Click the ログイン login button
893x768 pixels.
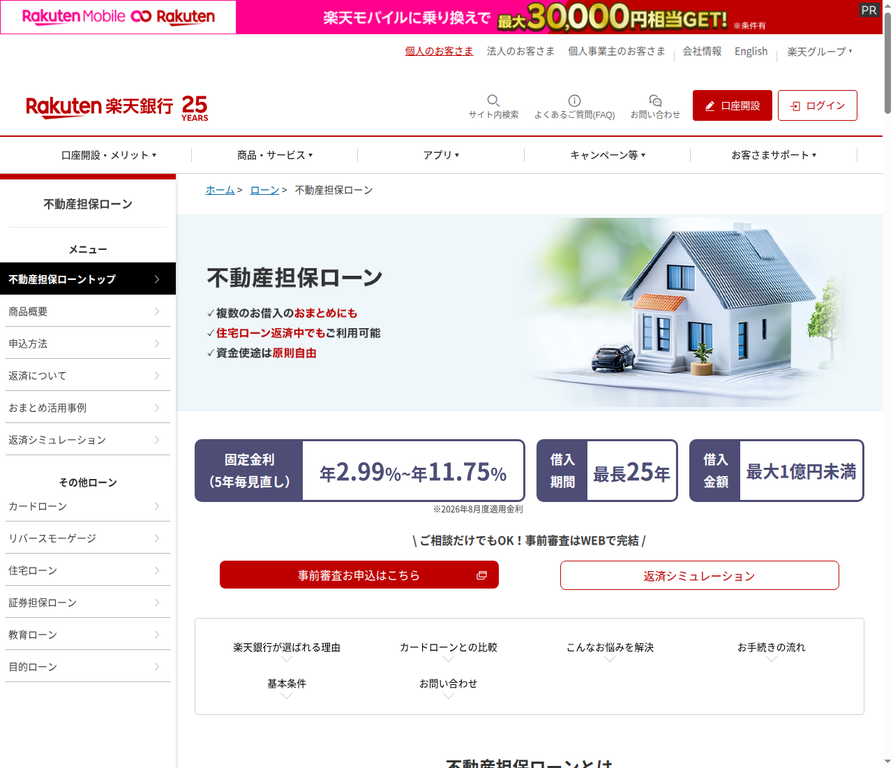[x=817, y=105]
